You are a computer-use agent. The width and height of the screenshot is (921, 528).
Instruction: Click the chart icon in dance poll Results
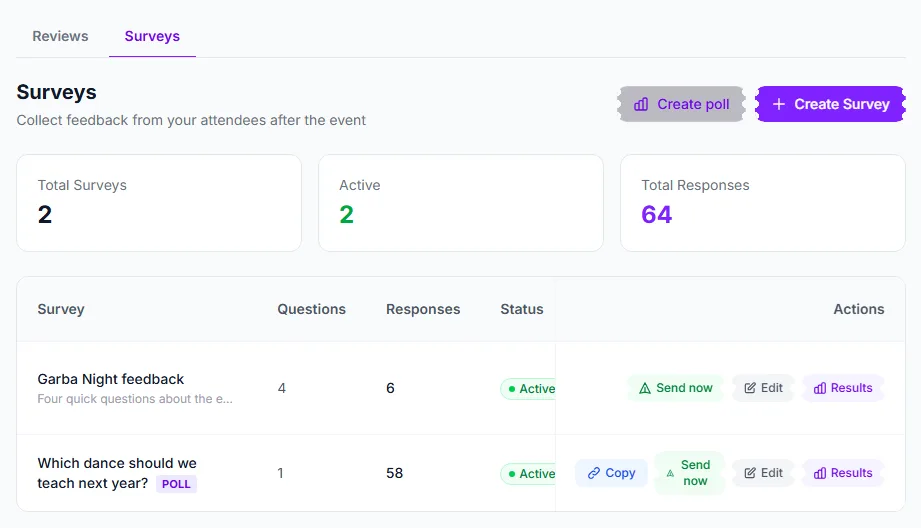pyautogui.click(x=820, y=473)
